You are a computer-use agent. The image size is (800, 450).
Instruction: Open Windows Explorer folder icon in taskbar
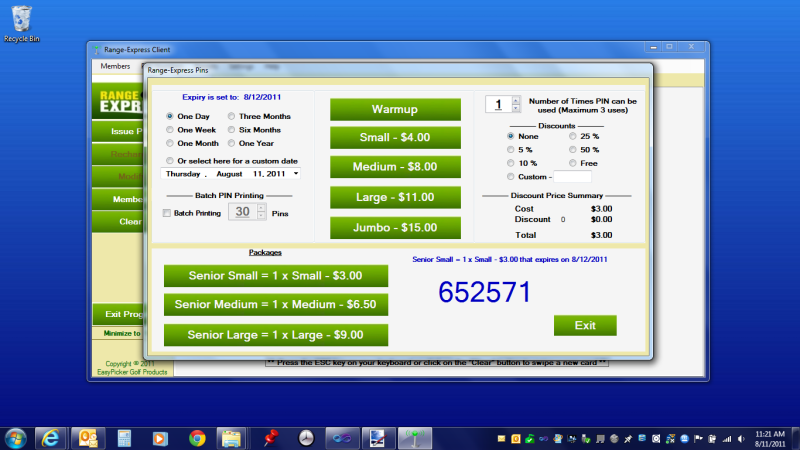click(231, 438)
